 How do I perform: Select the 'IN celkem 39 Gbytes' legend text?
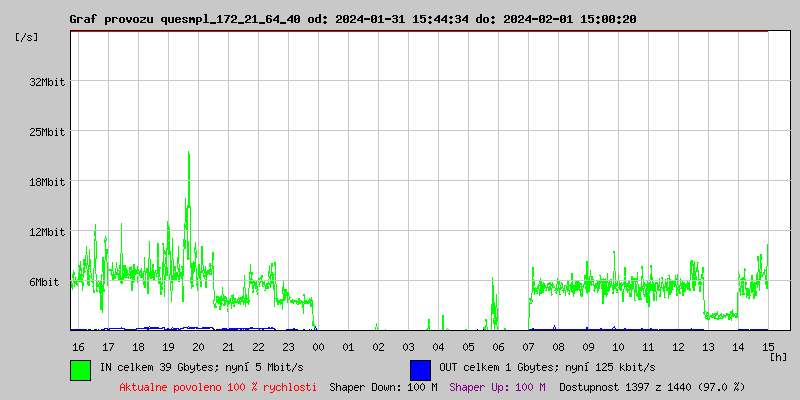click(160, 368)
